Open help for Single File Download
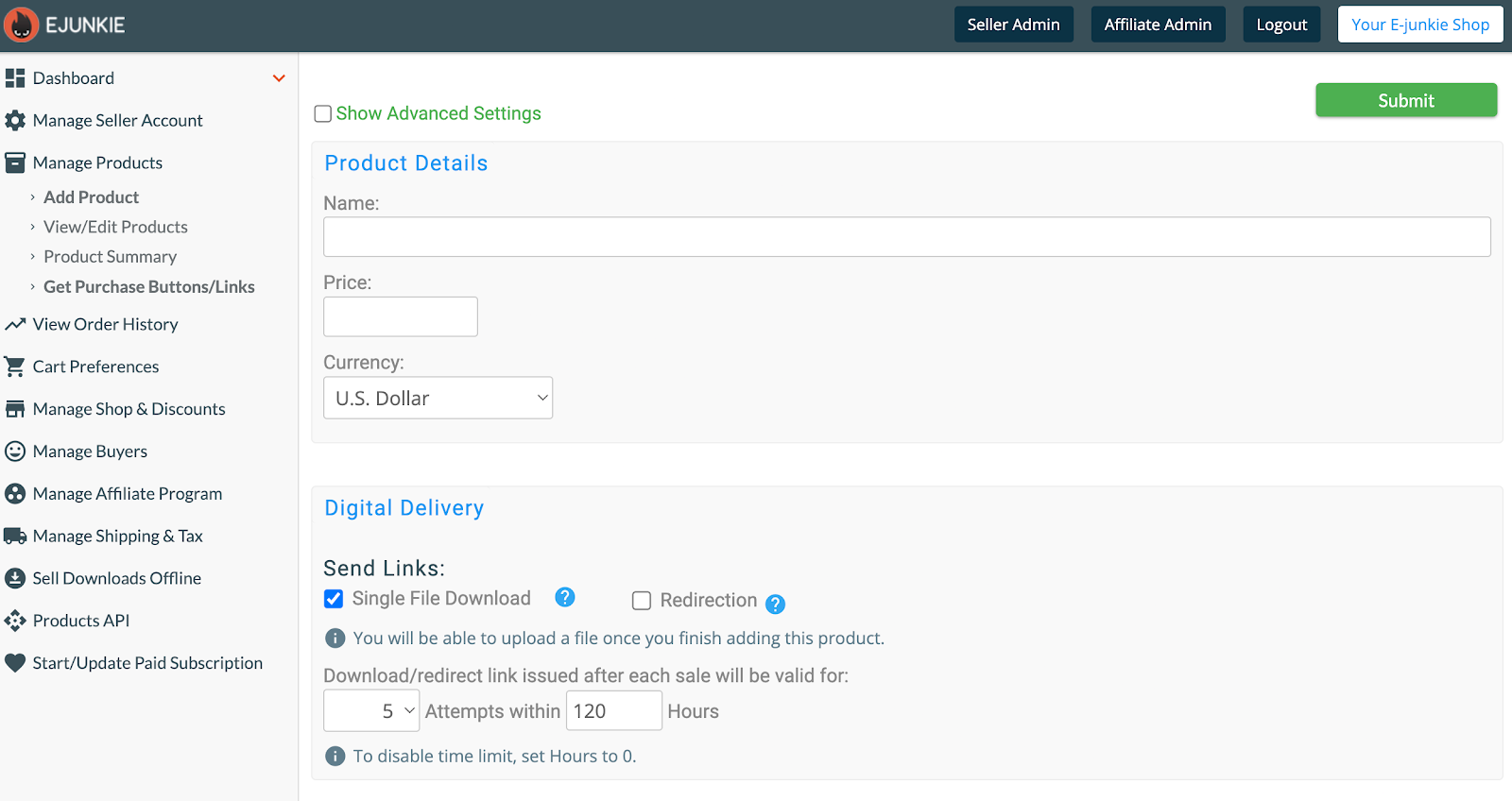 [565, 597]
